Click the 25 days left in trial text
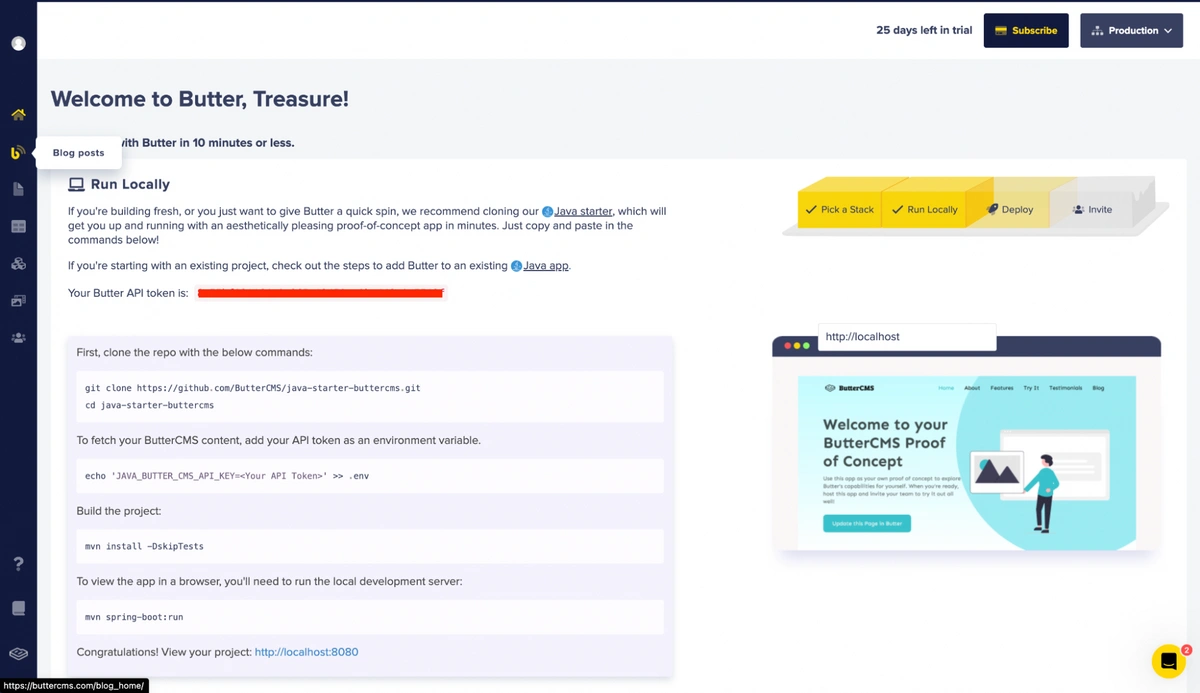This screenshot has width=1200, height=693. 924,30
